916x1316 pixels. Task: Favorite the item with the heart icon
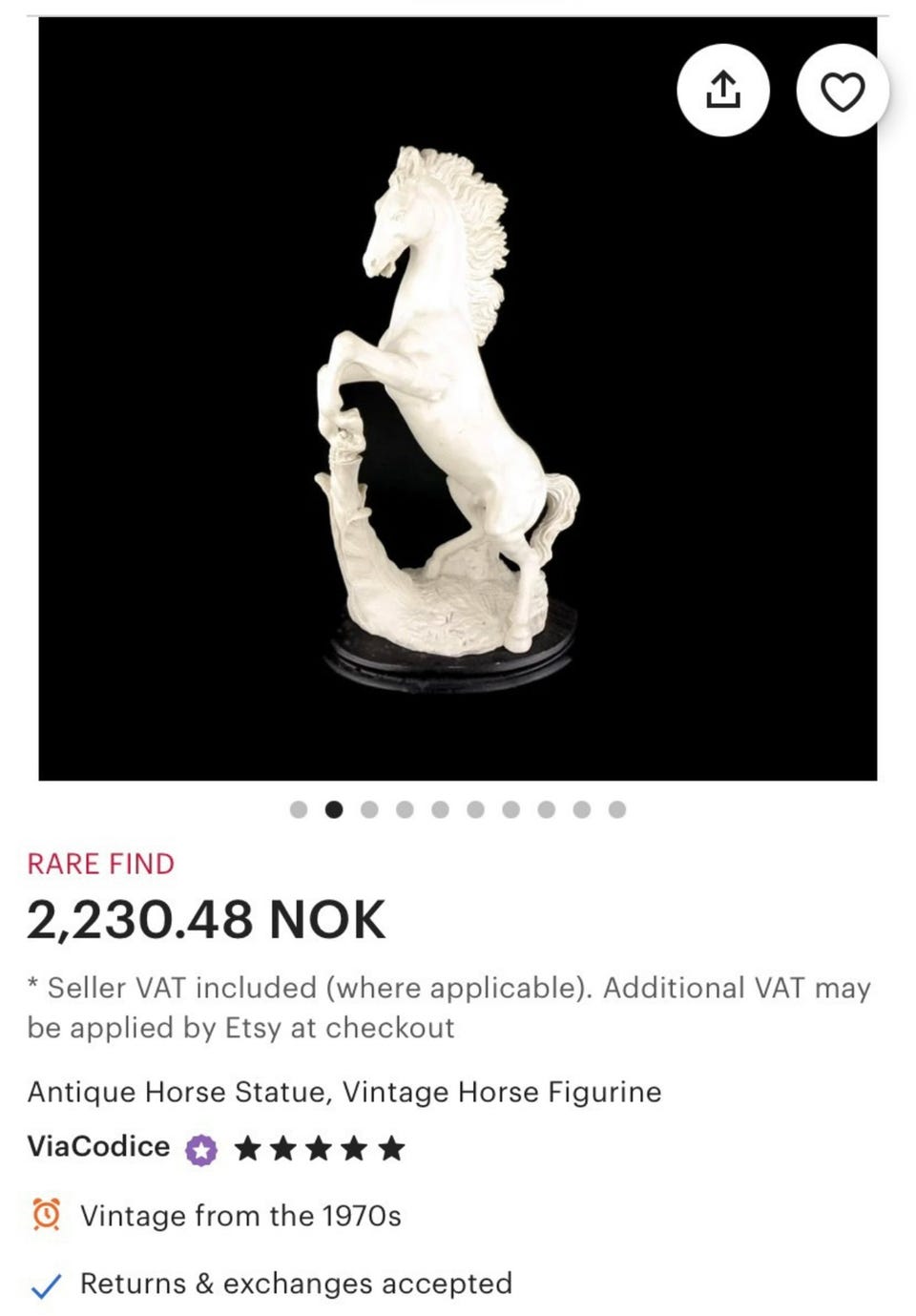click(843, 91)
